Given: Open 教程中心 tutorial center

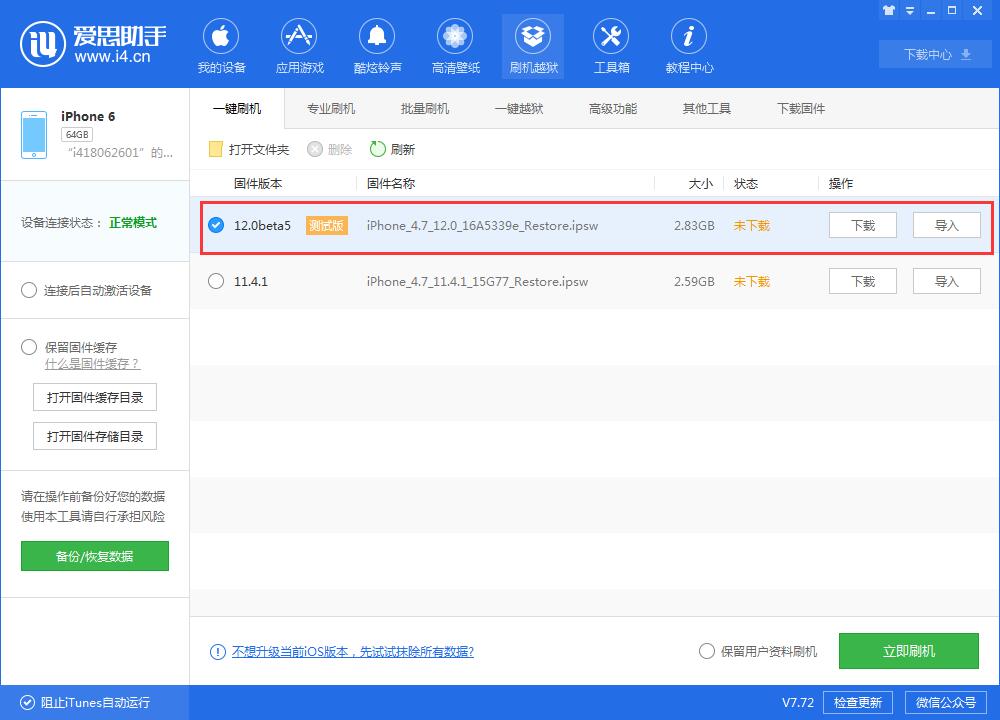Looking at the screenshot, I should 688,45.
